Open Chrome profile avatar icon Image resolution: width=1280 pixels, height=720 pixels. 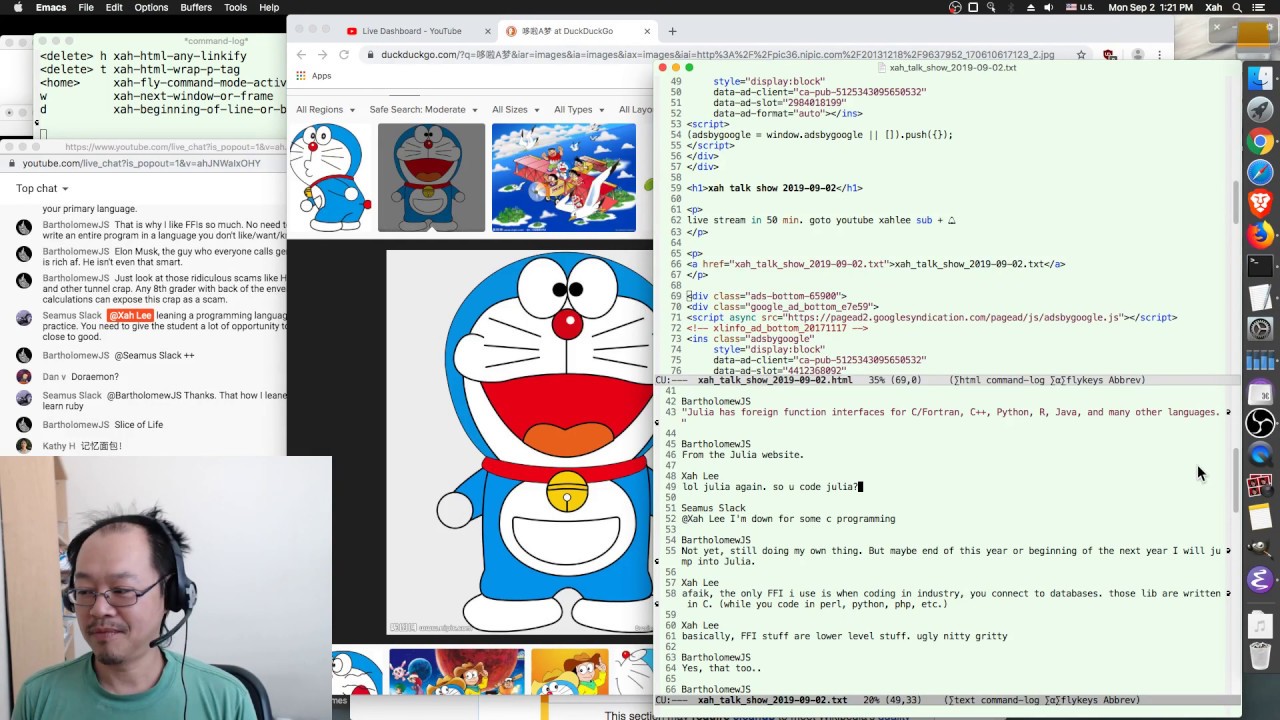[x=1138, y=55]
